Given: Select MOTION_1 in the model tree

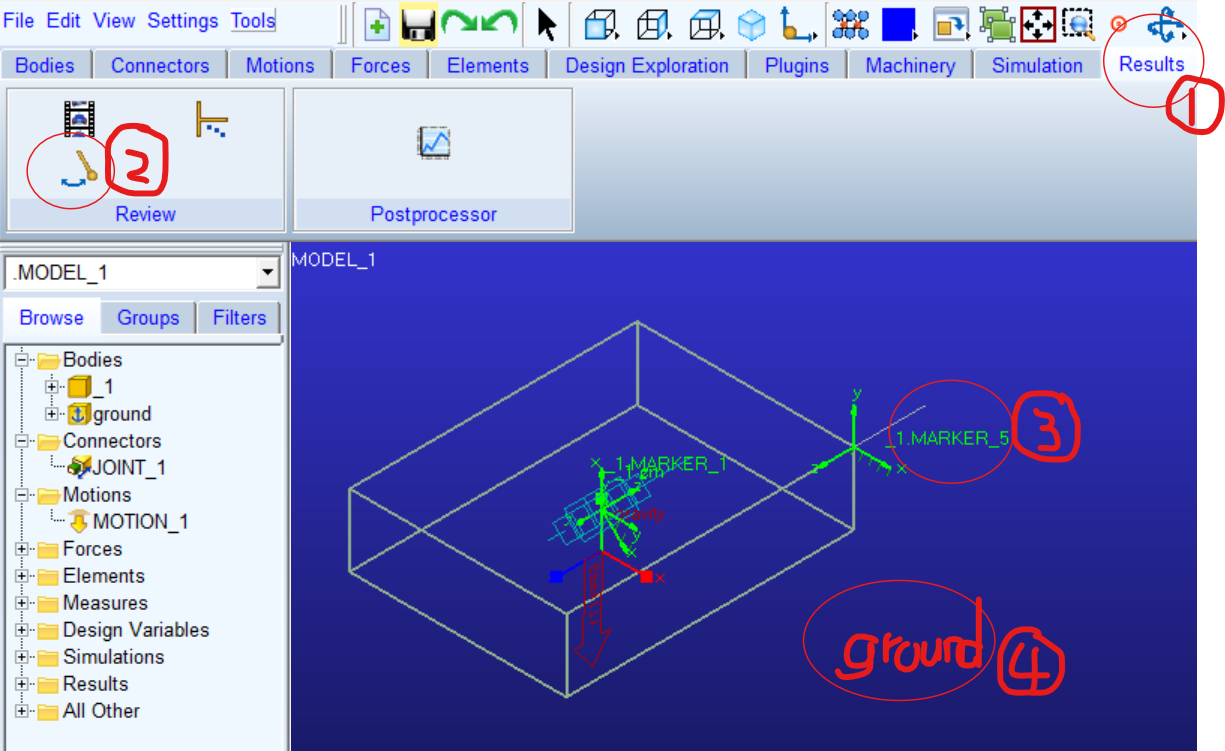Looking at the screenshot, I should point(140,521).
